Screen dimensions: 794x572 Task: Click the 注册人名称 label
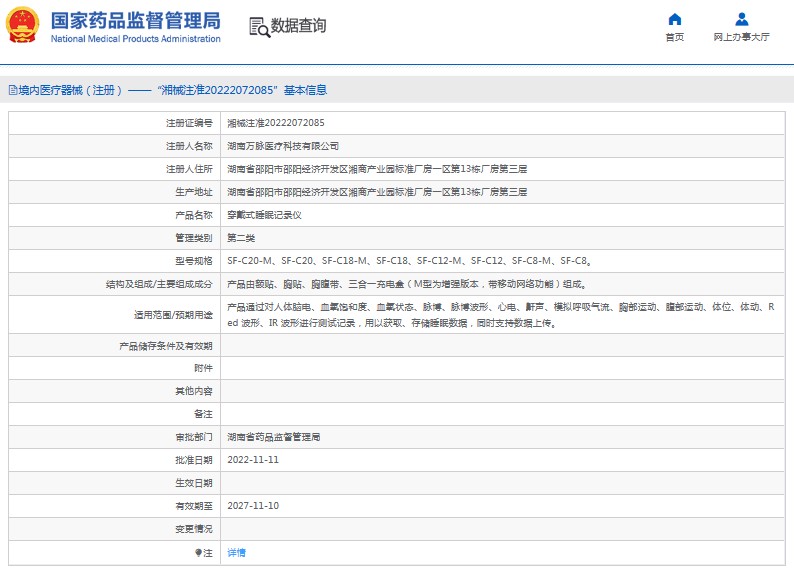[x=189, y=146]
